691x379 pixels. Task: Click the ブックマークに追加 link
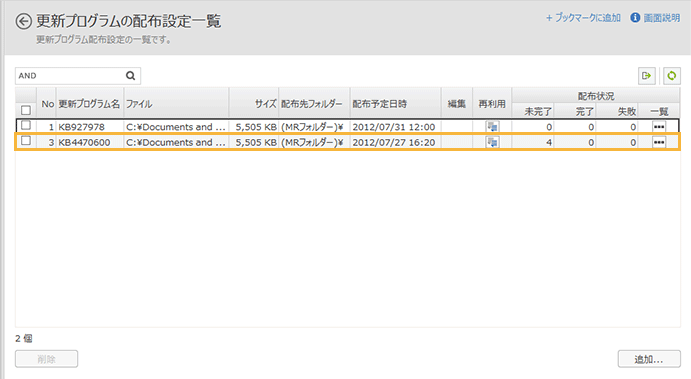tap(583, 18)
